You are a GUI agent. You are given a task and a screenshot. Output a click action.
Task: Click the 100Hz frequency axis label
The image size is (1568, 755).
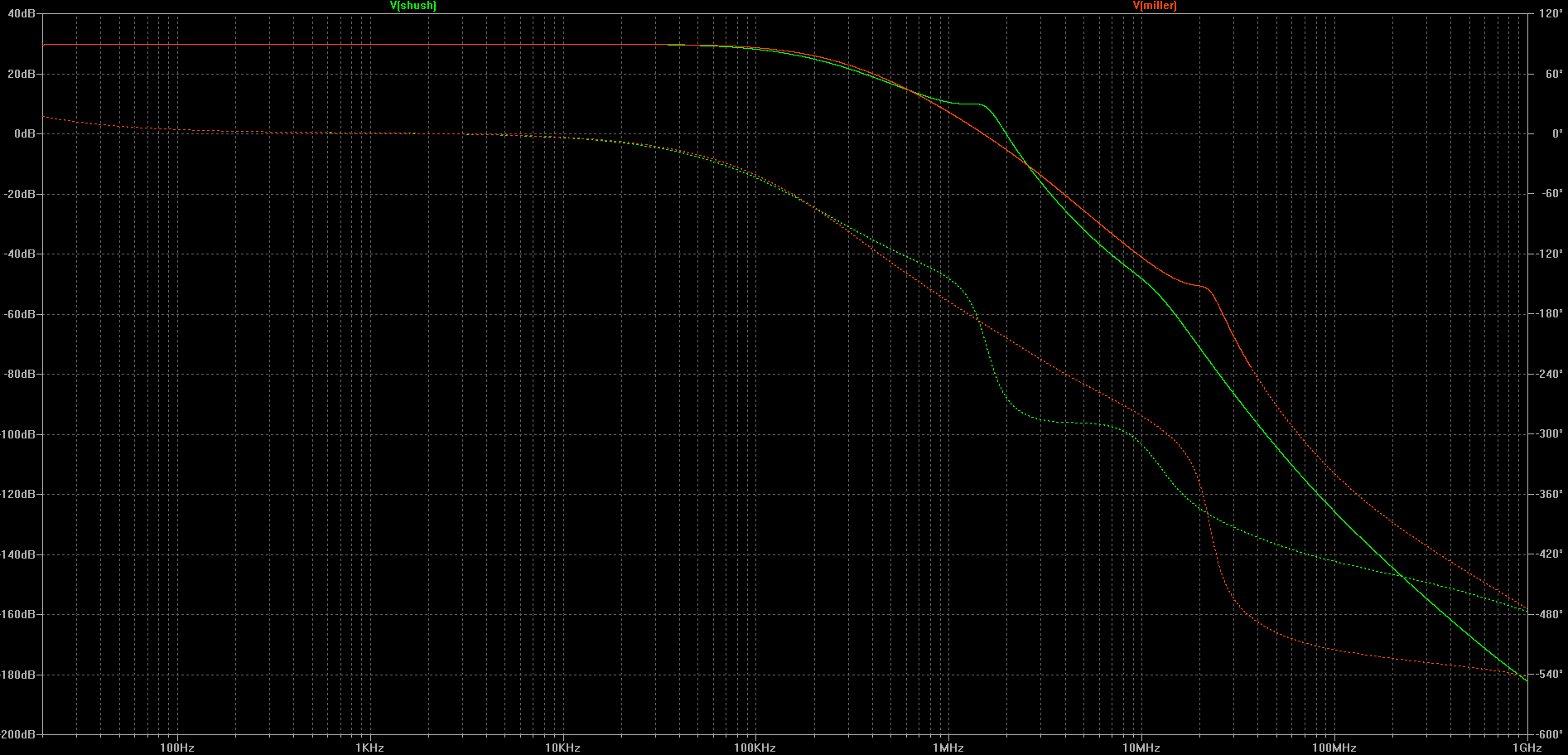(177, 748)
